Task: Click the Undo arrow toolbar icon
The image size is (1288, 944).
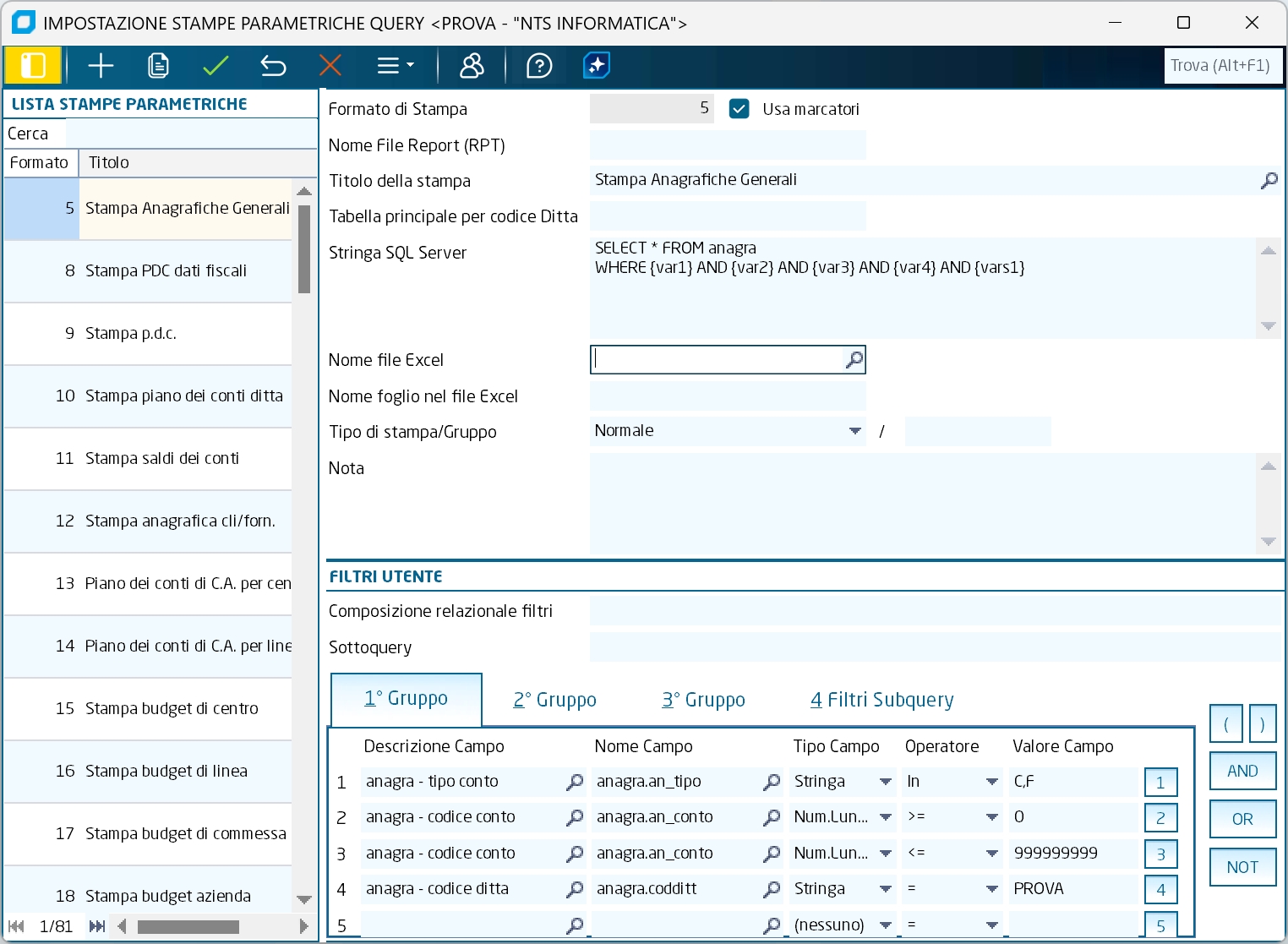Action: click(x=273, y=66)
